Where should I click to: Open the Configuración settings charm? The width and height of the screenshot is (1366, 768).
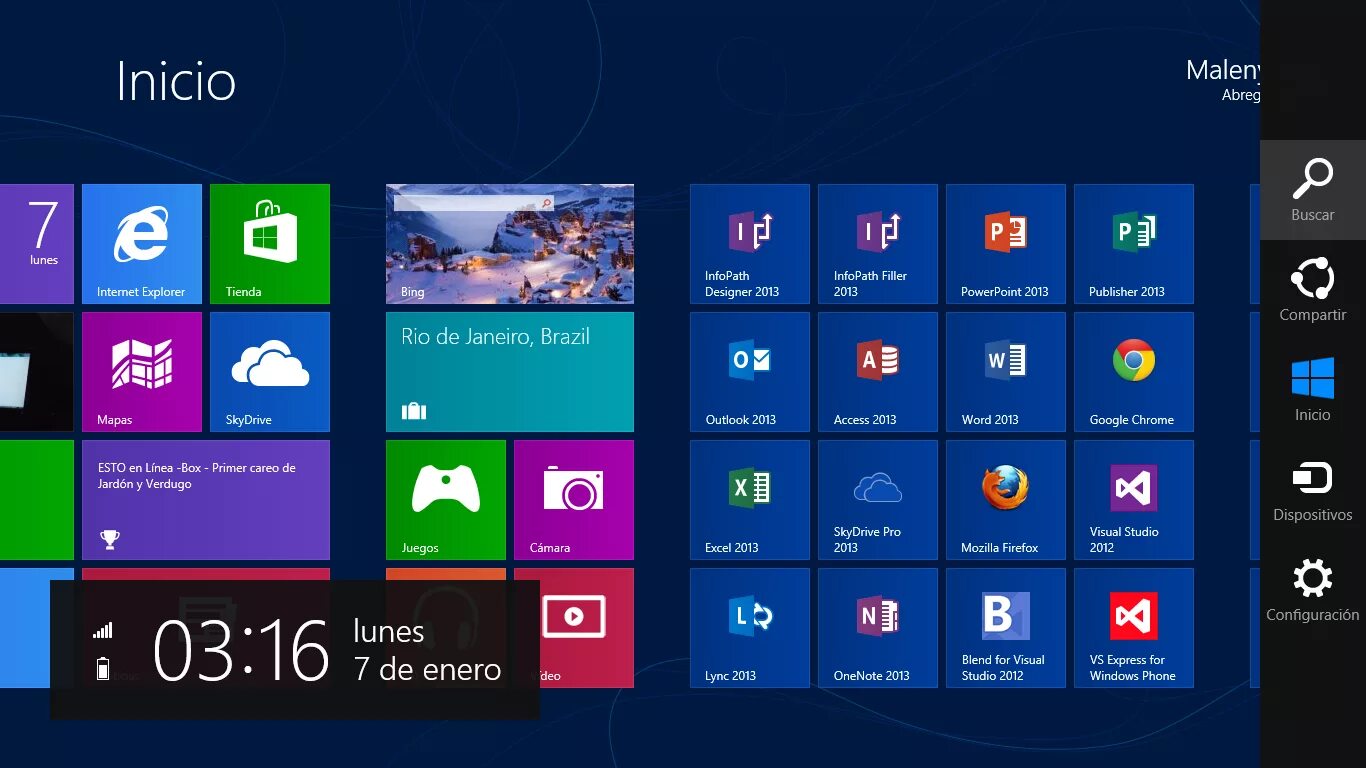(1313, 590)
